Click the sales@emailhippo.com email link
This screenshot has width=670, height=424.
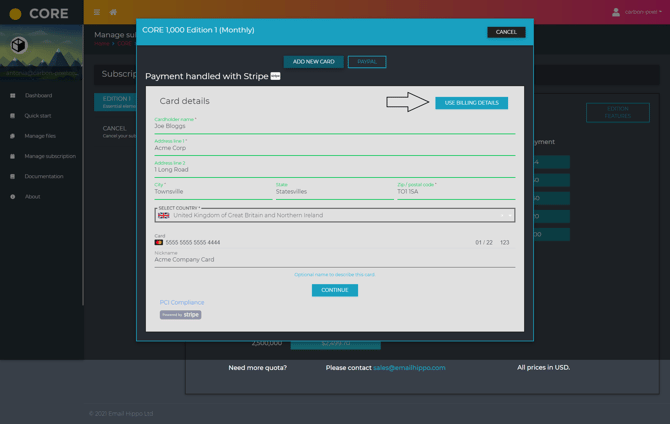[x=409, y=368]
